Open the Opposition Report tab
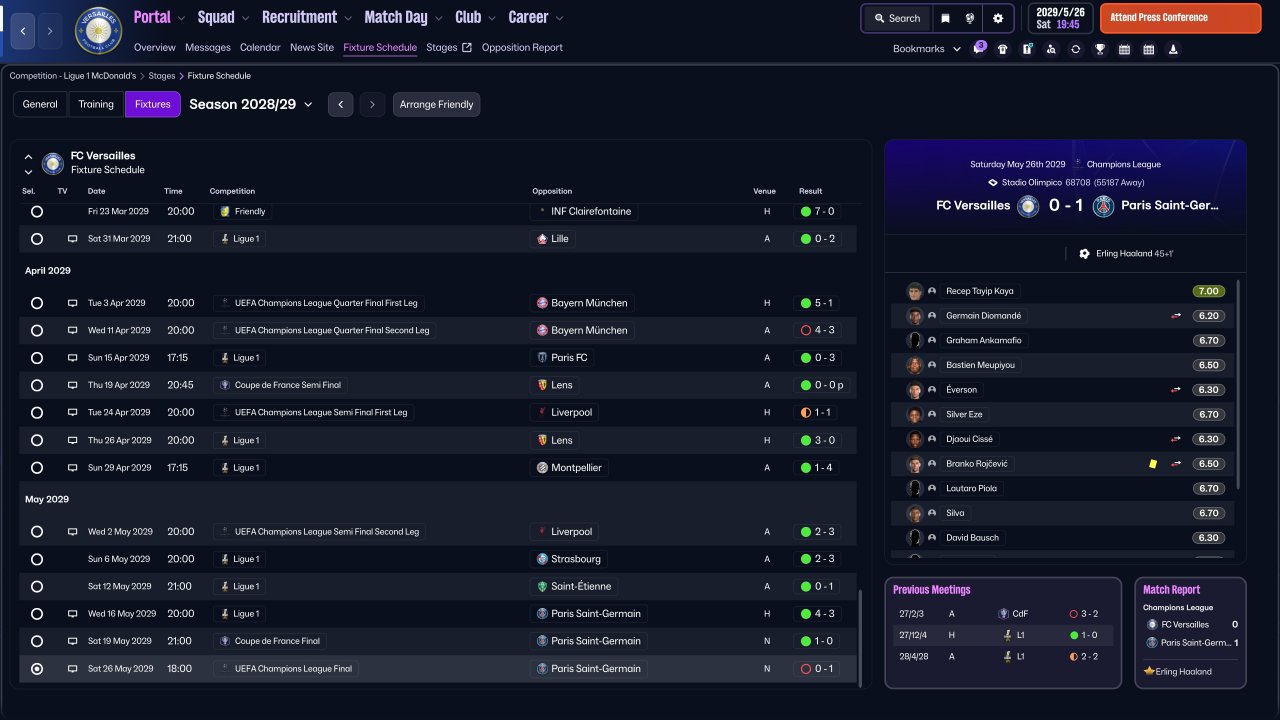1280x720 pixels. pyautogui.click(x=522, y=47)
